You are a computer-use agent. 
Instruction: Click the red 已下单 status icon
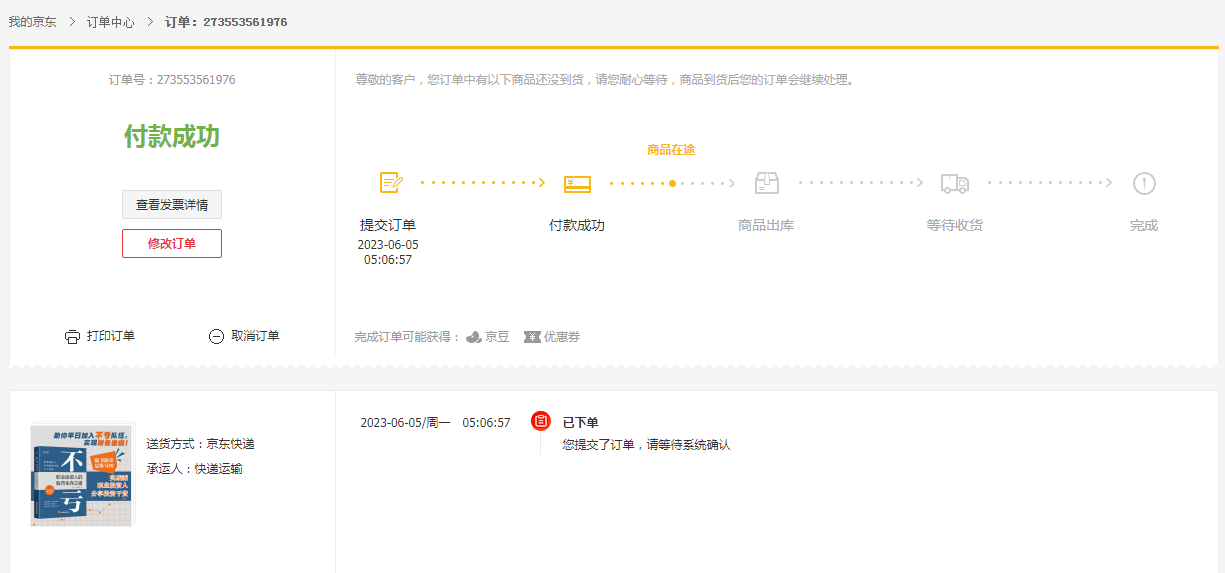541,422
